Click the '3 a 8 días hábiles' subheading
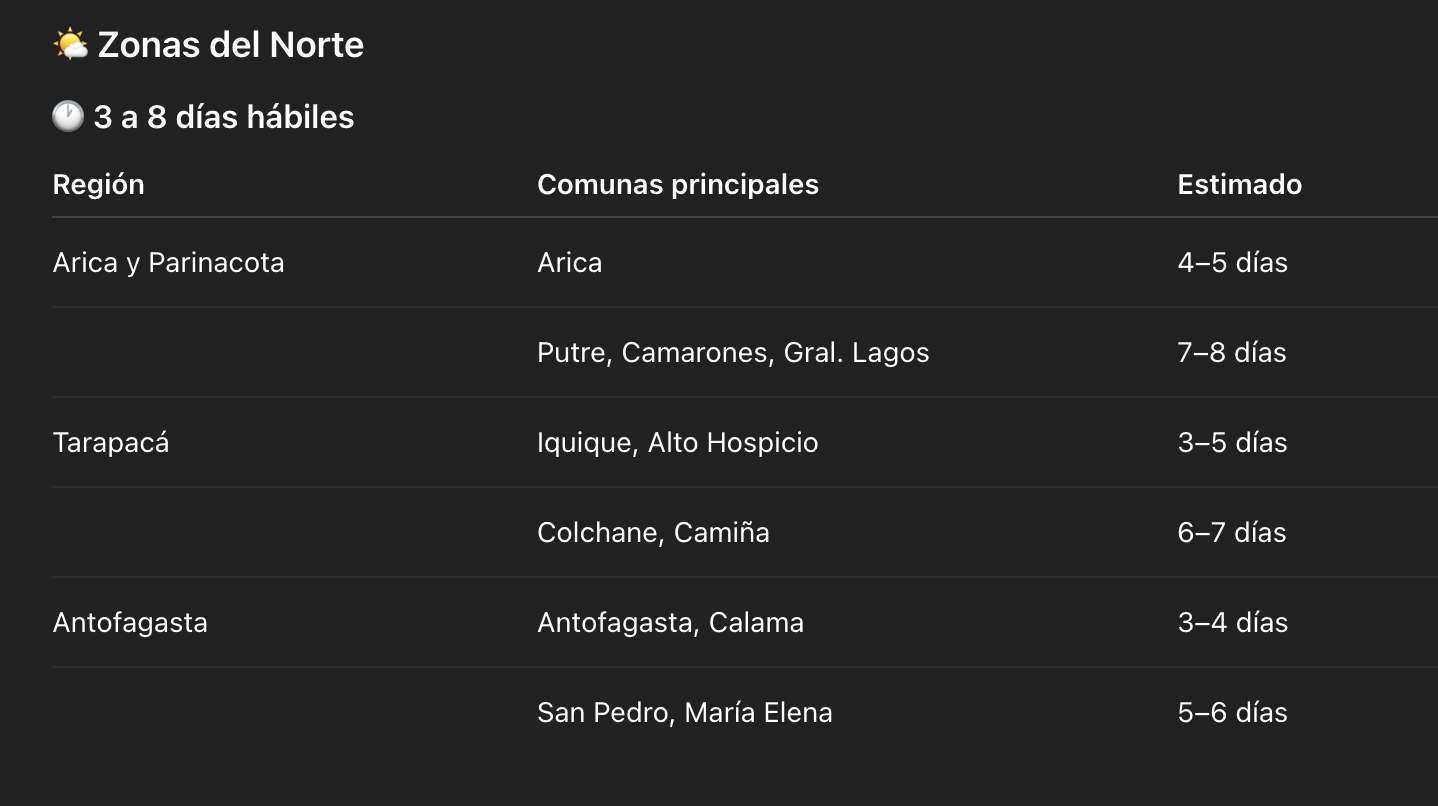1438x806 pixels. click(224, 117)
